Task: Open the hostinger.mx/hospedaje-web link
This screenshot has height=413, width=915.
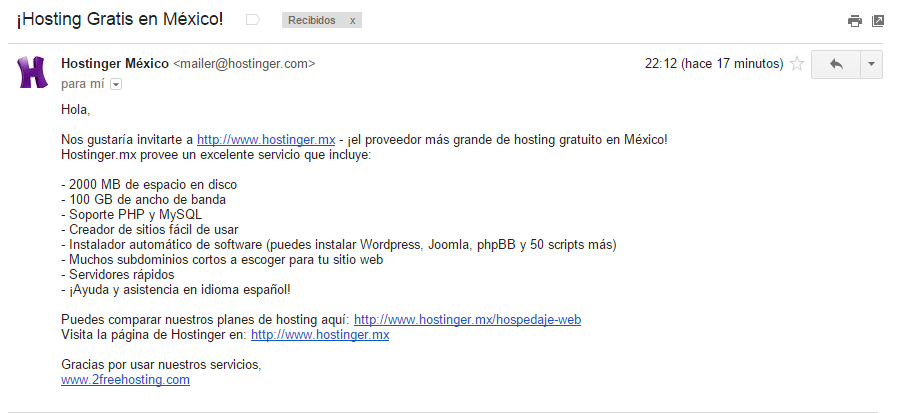Action: 467,320
